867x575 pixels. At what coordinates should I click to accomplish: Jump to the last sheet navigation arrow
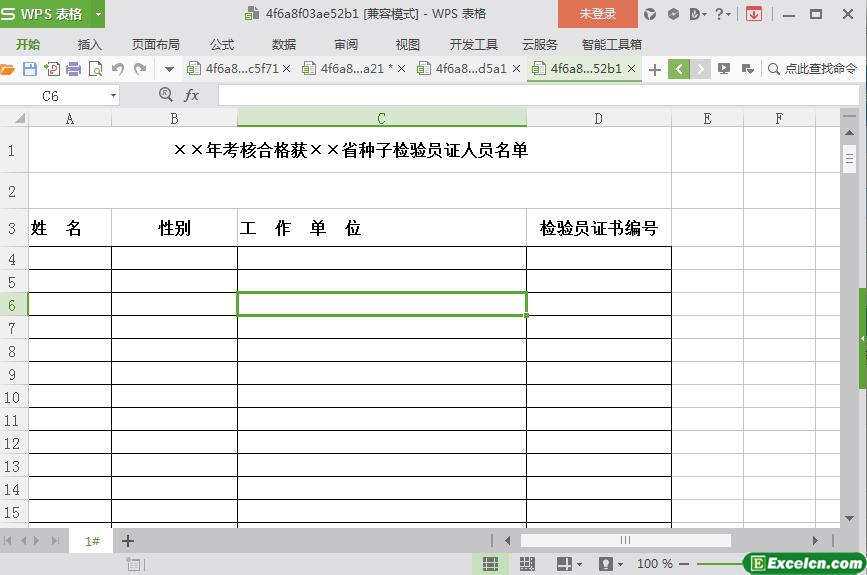55,541
